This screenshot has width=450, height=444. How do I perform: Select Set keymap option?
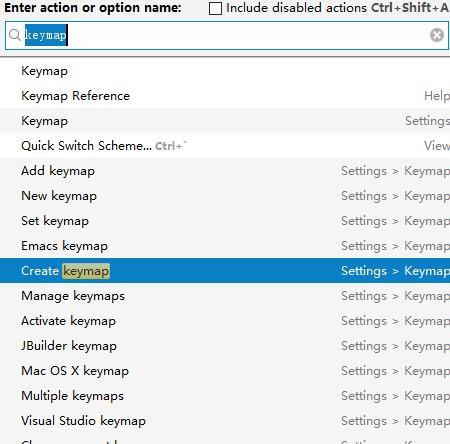225,221
